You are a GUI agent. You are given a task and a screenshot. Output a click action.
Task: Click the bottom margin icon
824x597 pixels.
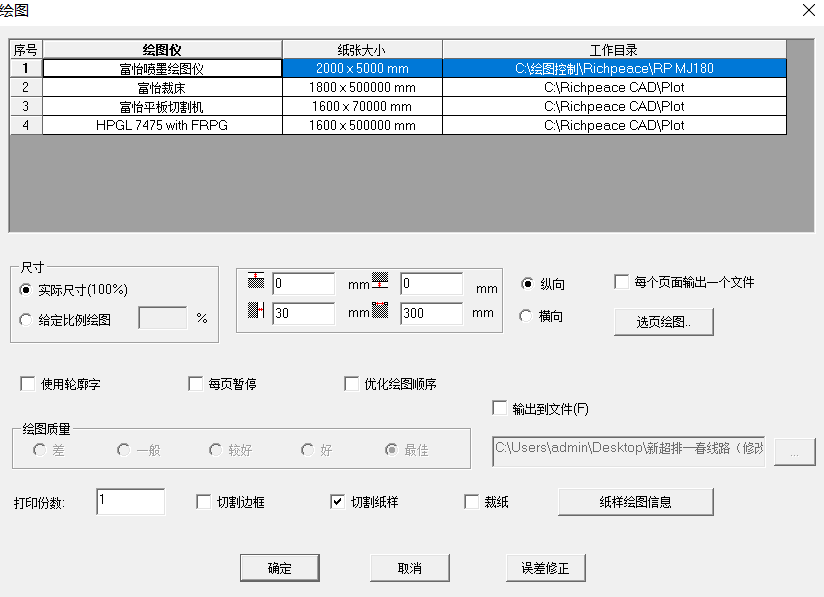pos(381,282)
